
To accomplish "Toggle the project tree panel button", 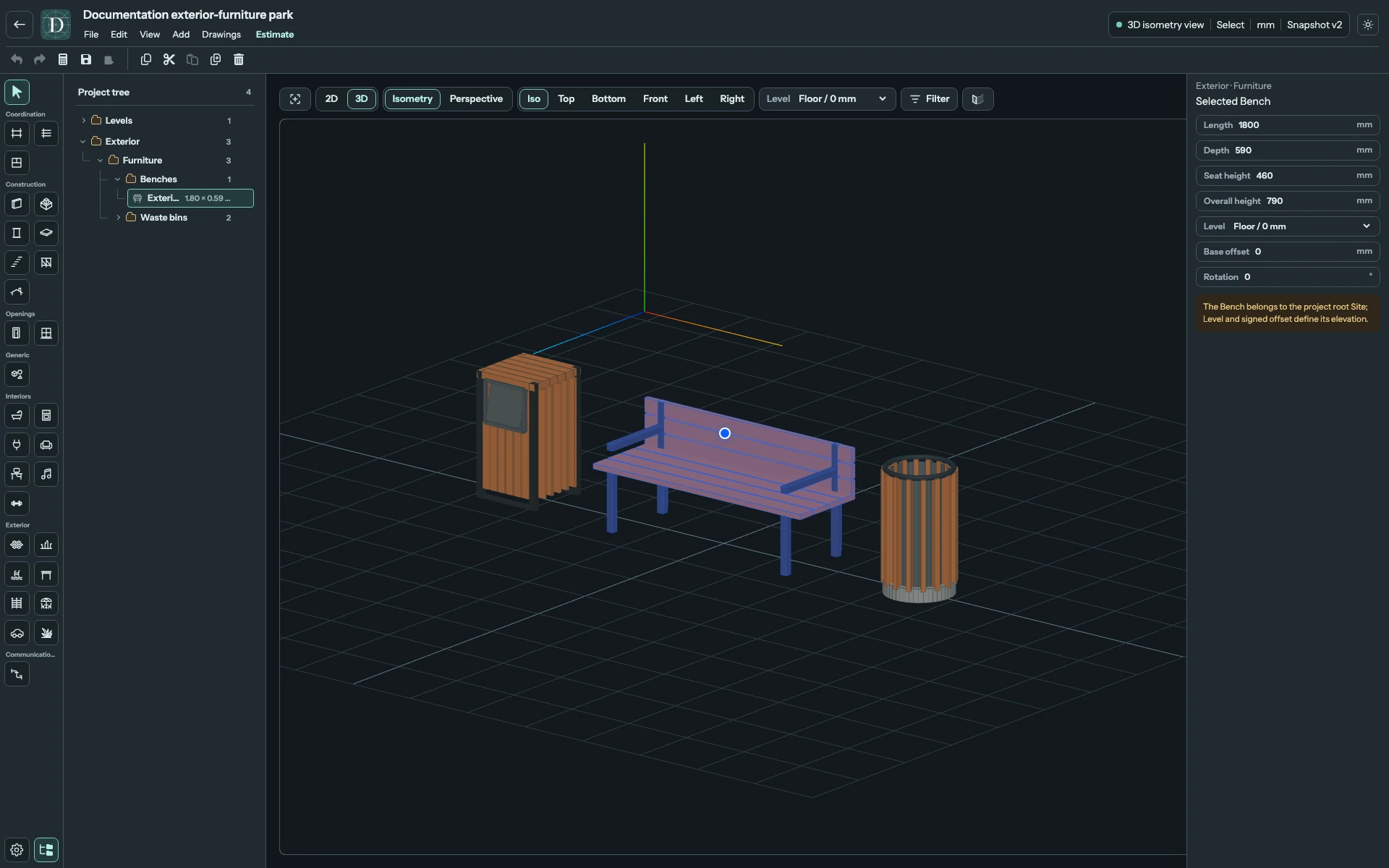I will point(46,850).
